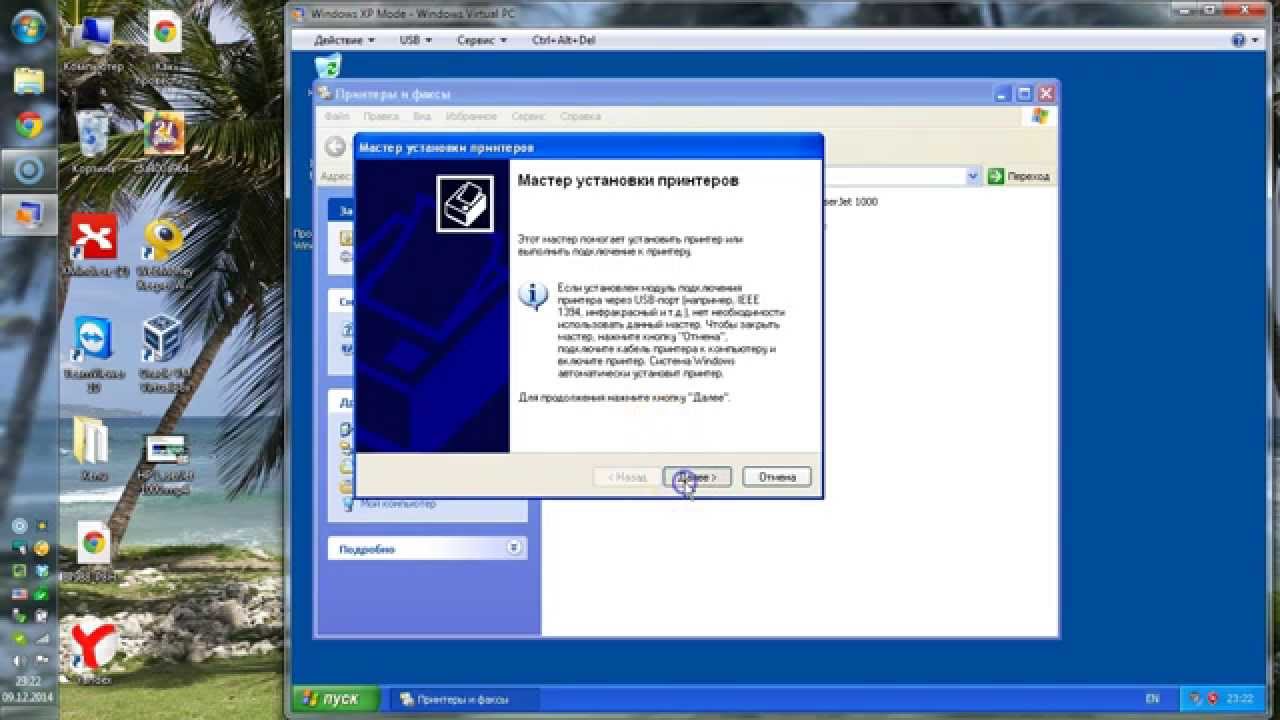Select the WebMoney Keeper desktop icon
1280x720 pixels.
click(163, 253)
